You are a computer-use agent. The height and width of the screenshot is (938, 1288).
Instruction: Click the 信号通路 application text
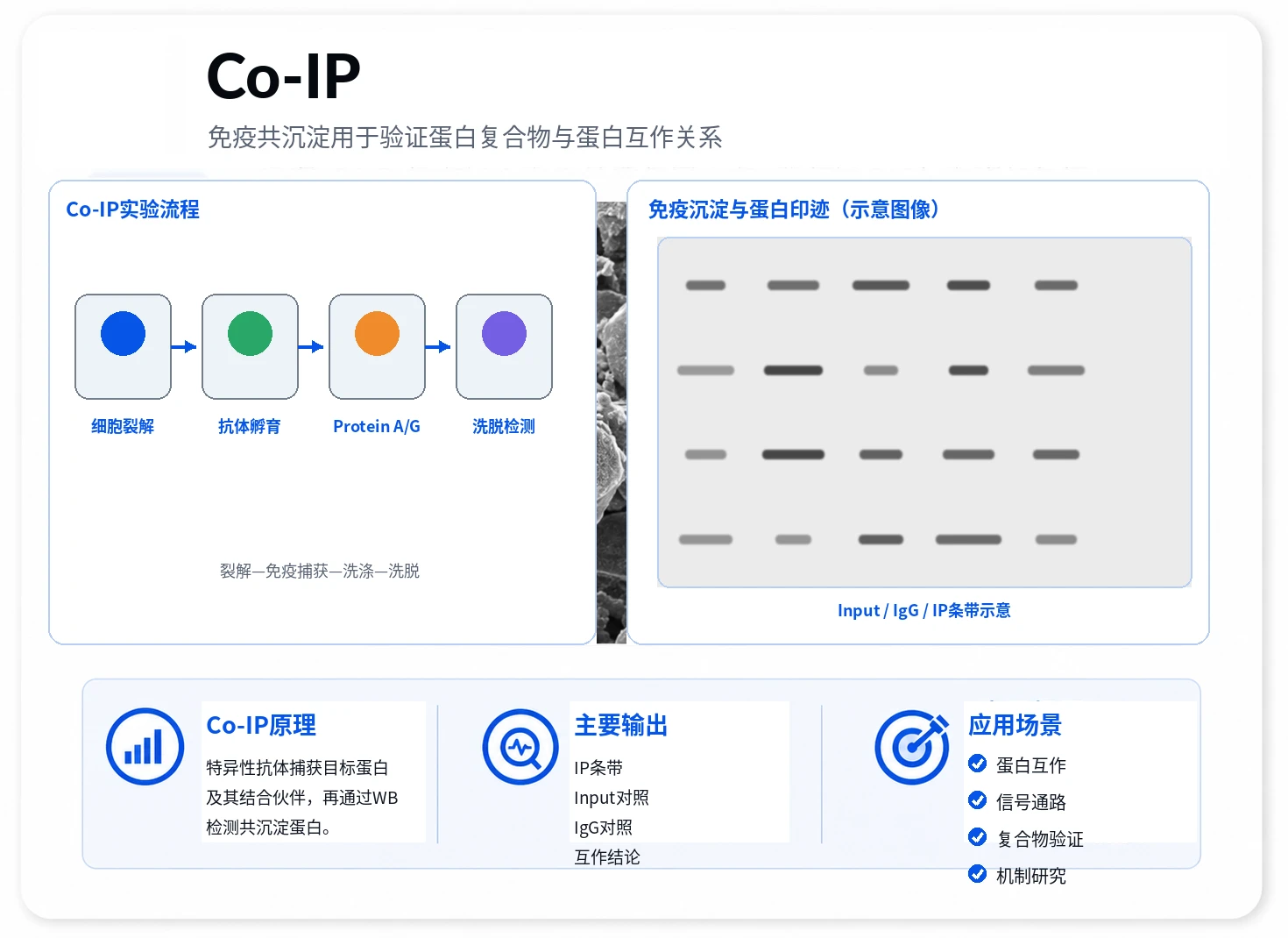pyautogui.click(x=1031, y=802)
